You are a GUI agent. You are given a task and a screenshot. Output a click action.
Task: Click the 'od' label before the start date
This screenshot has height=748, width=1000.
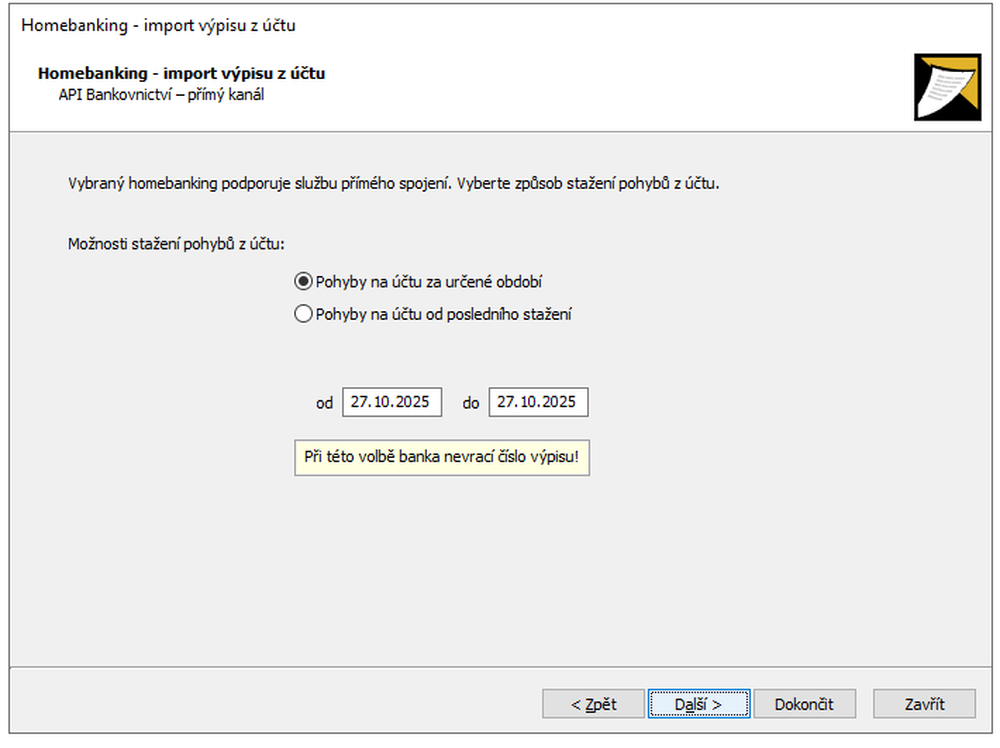click(x=324, y=403)
